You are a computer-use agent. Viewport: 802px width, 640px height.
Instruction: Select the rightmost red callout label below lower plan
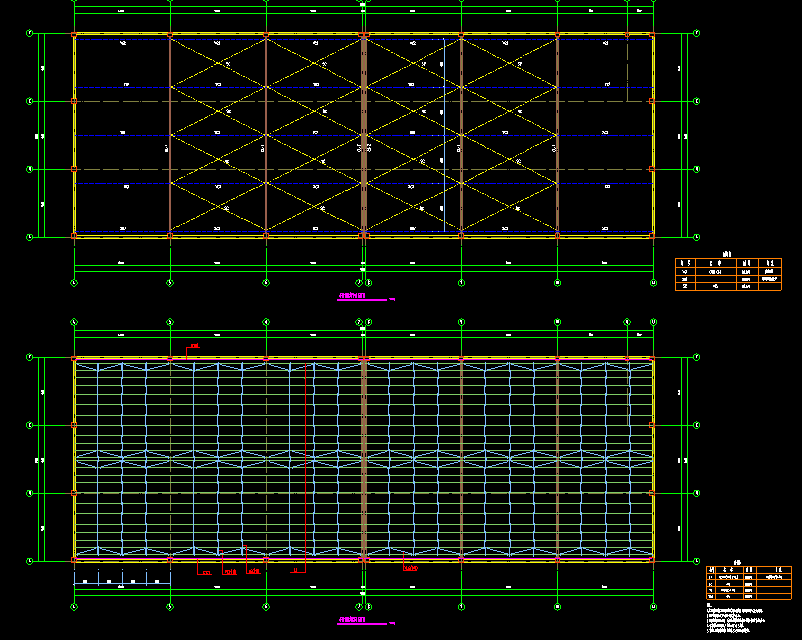coord(409,568)
